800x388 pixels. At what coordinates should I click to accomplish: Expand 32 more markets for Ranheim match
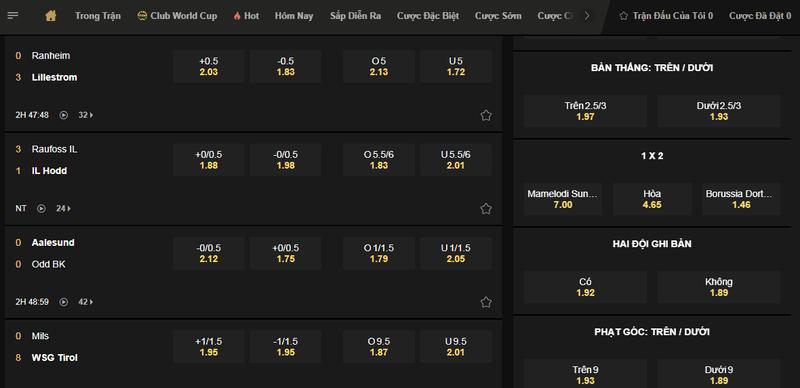click(x=86, y=115)
